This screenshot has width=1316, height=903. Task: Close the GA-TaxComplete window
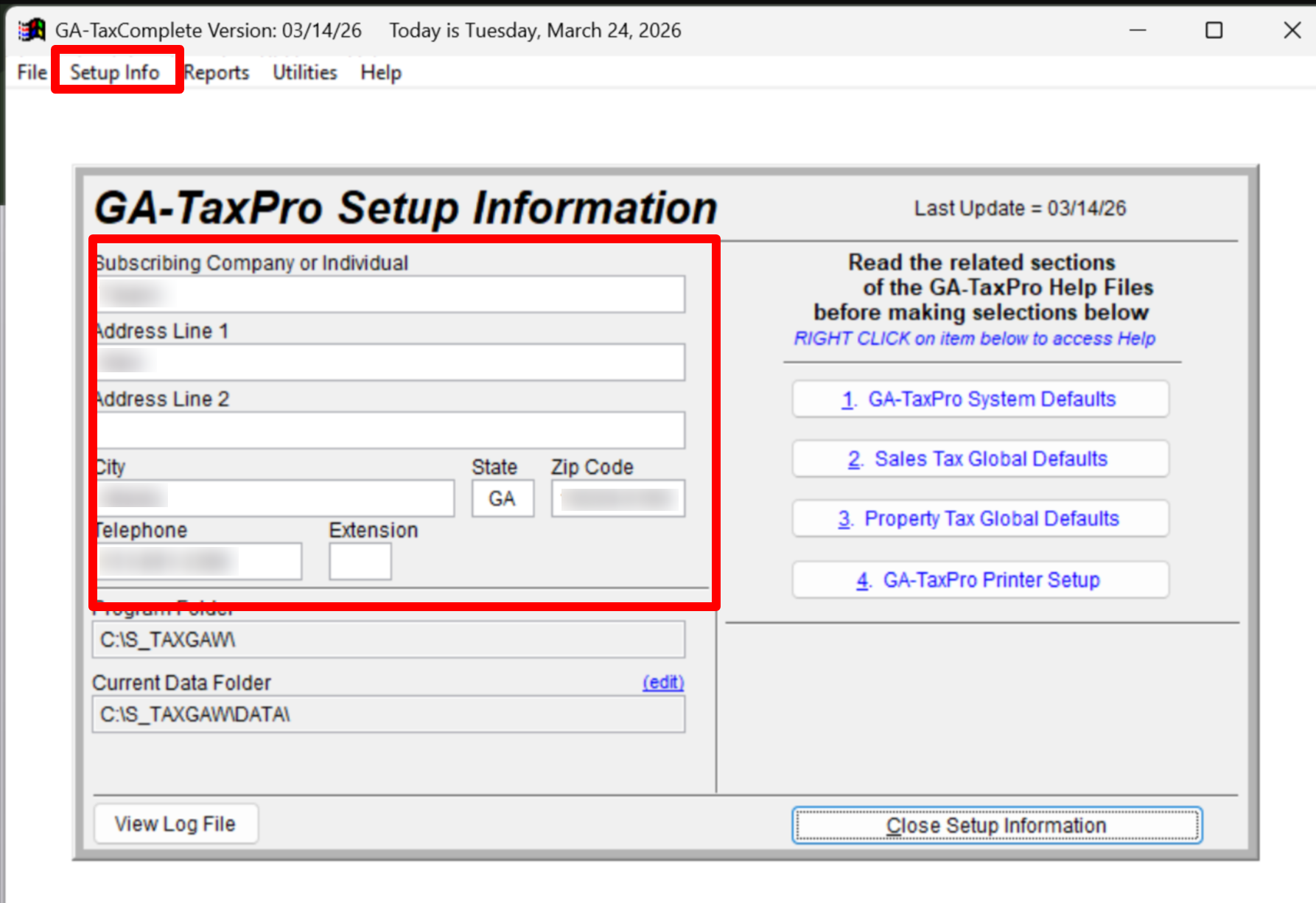[x=1292, y=30]
